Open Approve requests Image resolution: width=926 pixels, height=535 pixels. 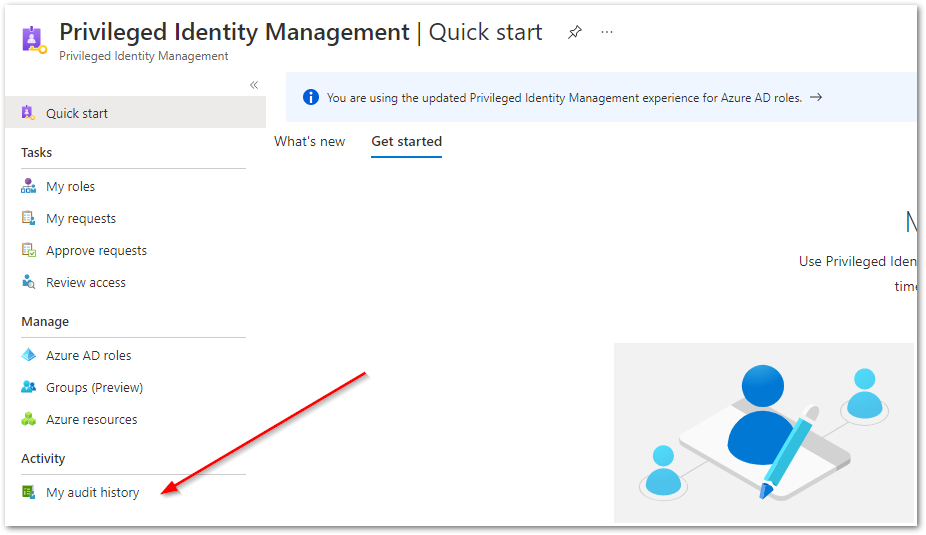96,250
